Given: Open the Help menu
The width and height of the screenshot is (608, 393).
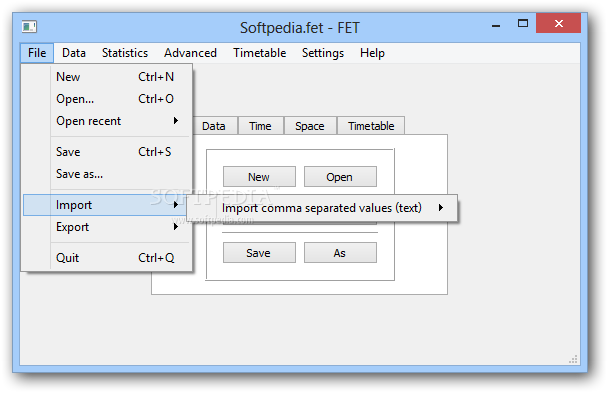Looking at the screenshot, I should 372,53.
